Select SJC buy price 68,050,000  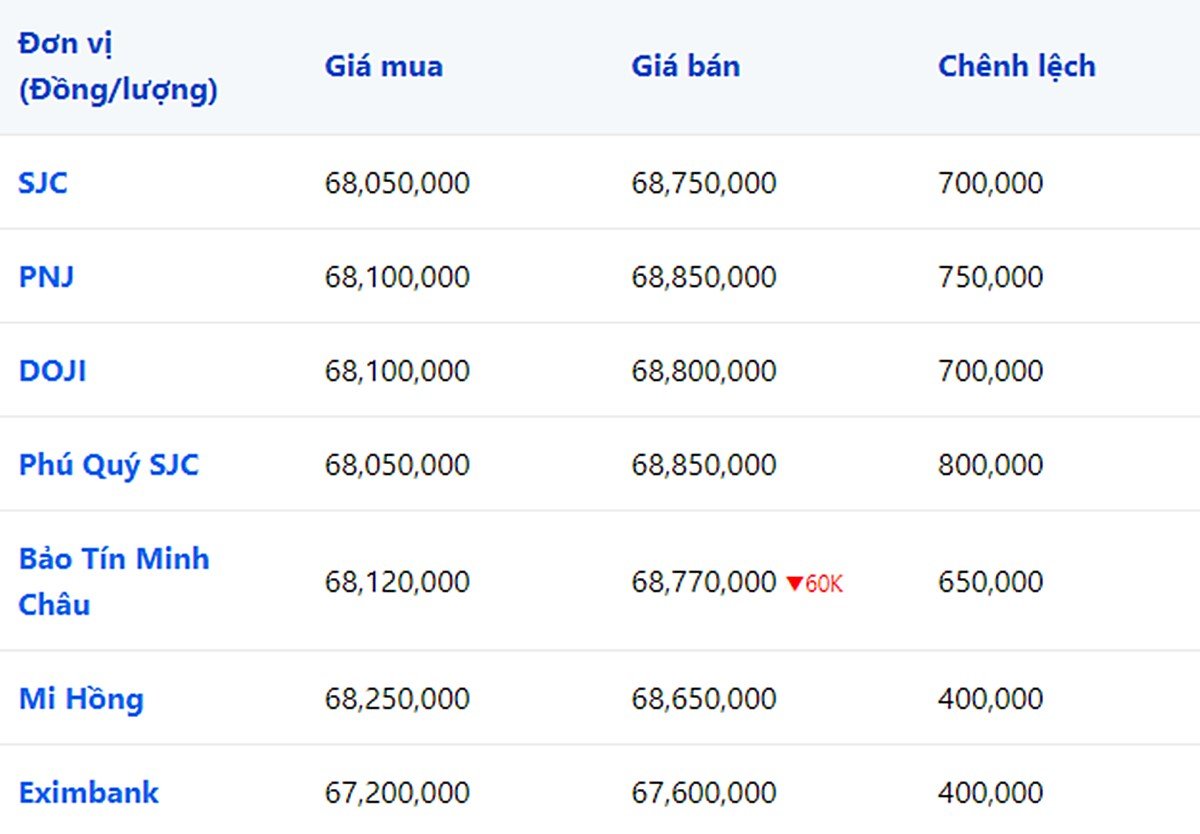pos(397,183)
